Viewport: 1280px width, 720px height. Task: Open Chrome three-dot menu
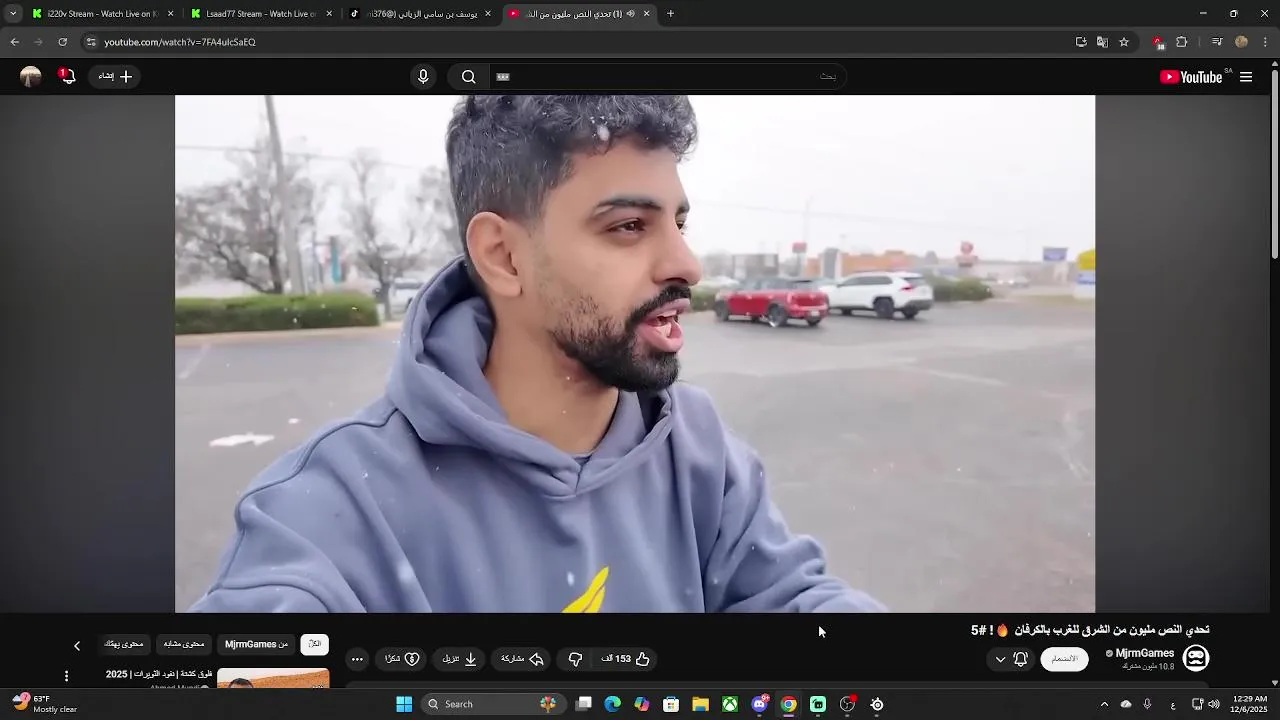[1265, 42]
